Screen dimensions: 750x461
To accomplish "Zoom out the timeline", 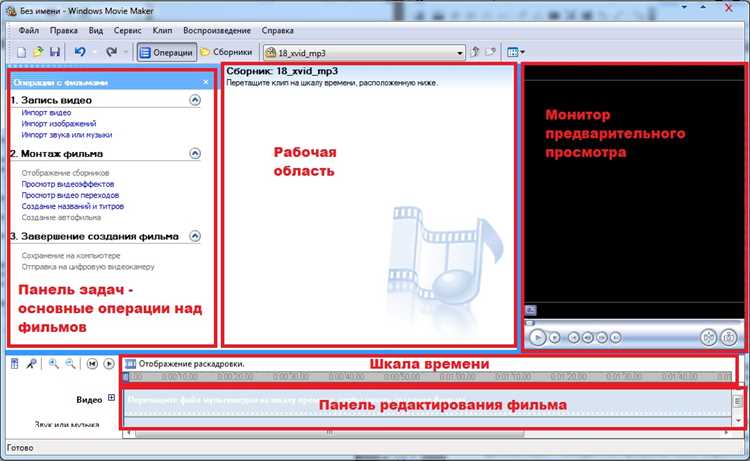I will [70, 364].
